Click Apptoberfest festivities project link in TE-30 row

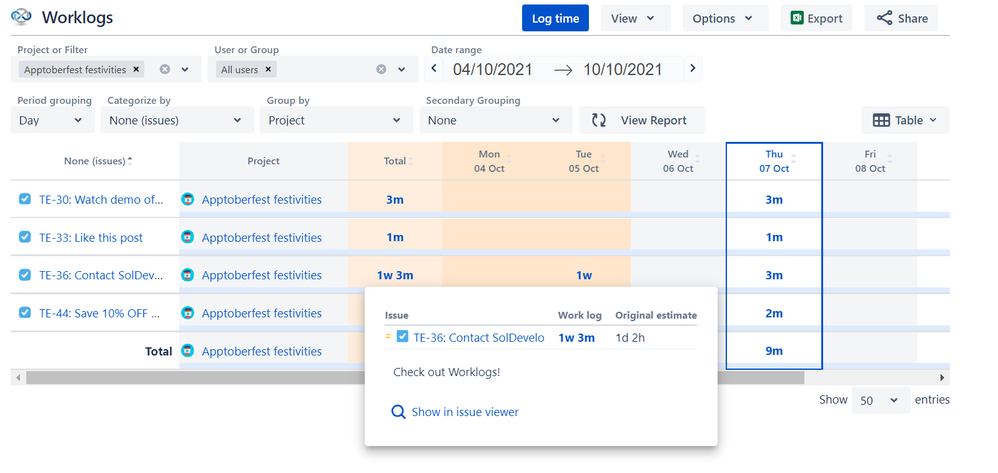pyautogui.click(x=262, y=199)
